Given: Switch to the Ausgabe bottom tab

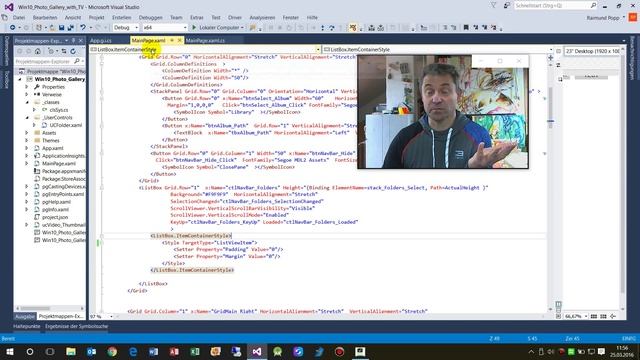Looking at the screenshot, I should pos(24,316).
